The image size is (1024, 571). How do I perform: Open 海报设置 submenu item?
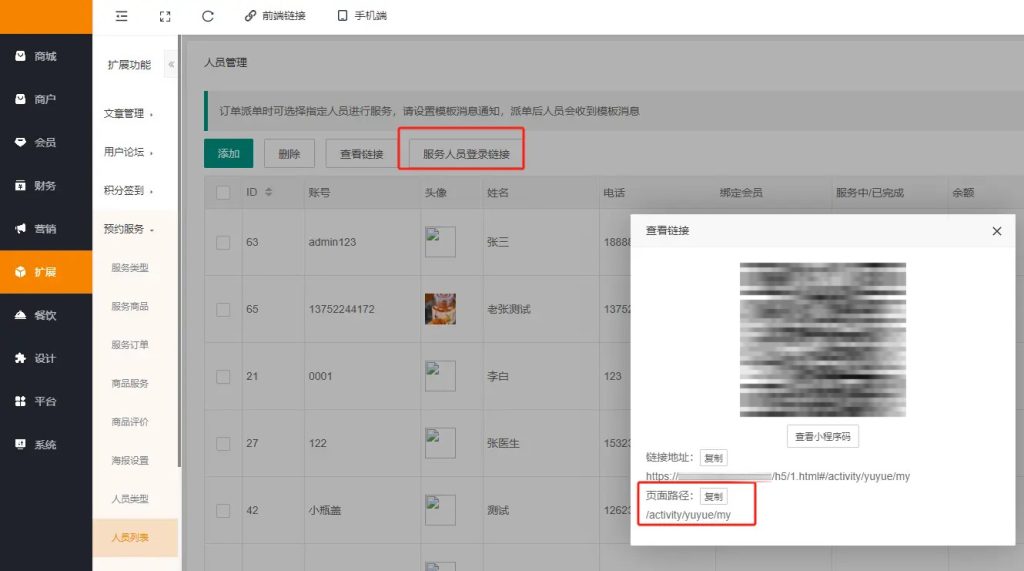click(130, 461)
